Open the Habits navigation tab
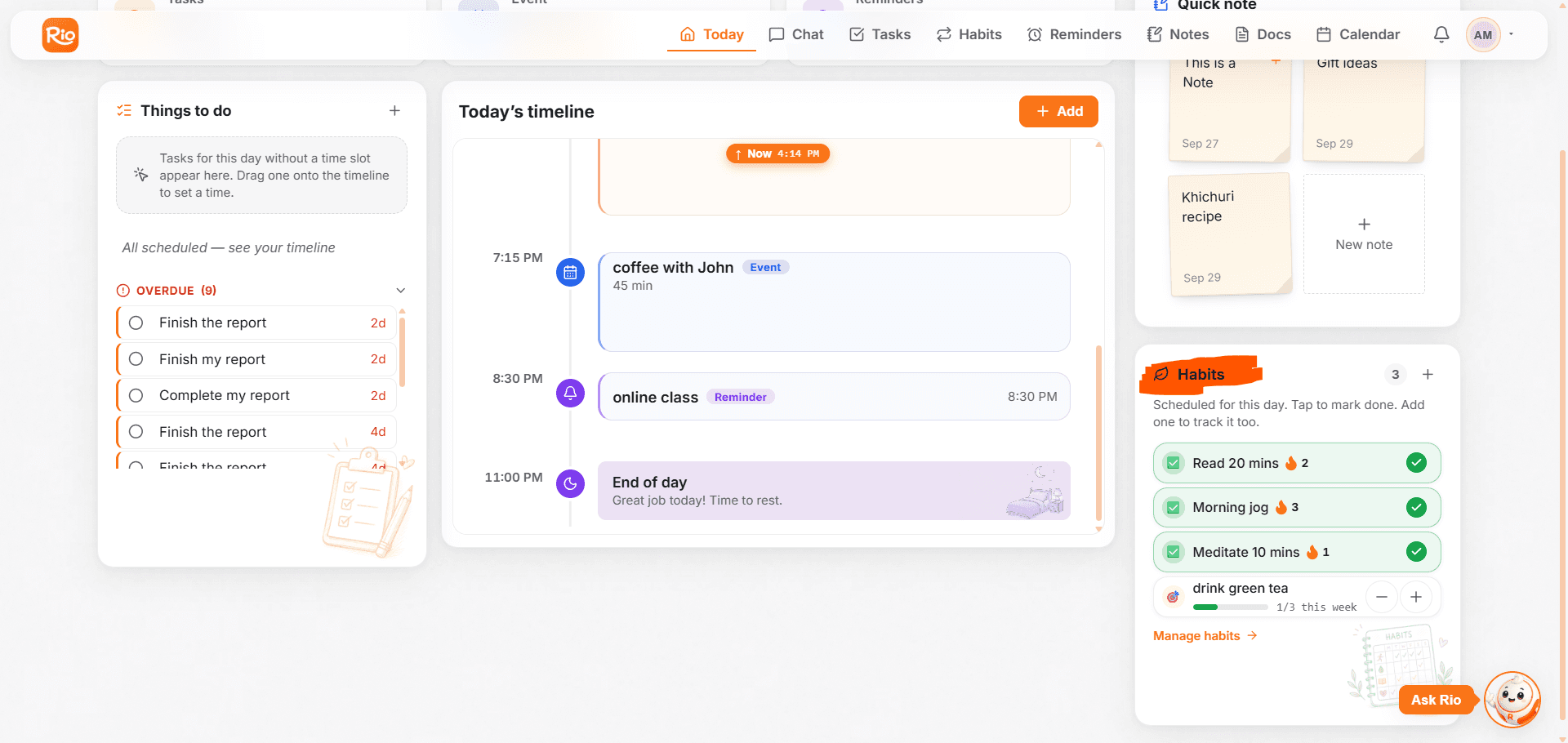Image resolution: width=1568 pixels, height=743 pixels. (x=969, y=34)
